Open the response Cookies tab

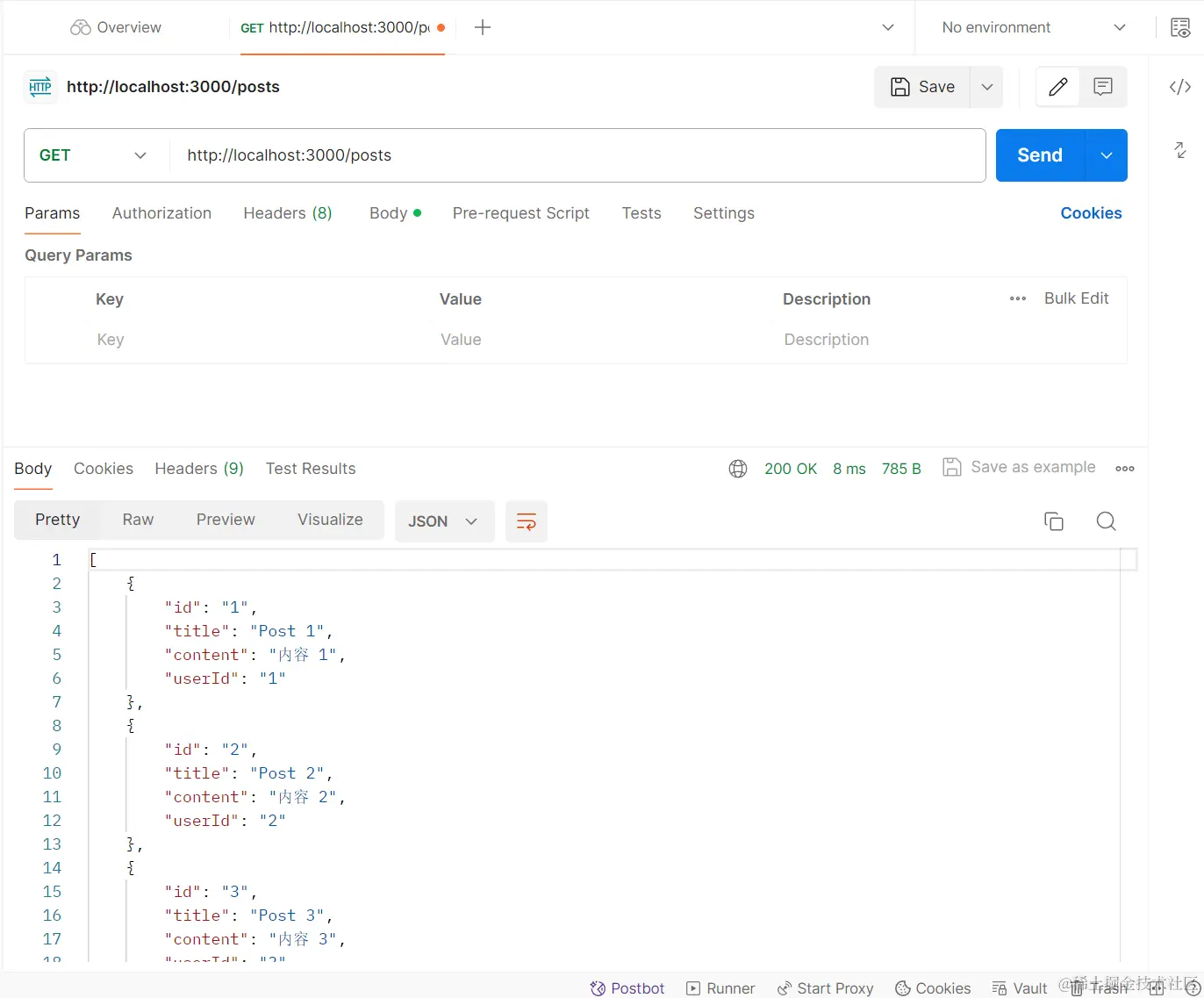(104, 469)
